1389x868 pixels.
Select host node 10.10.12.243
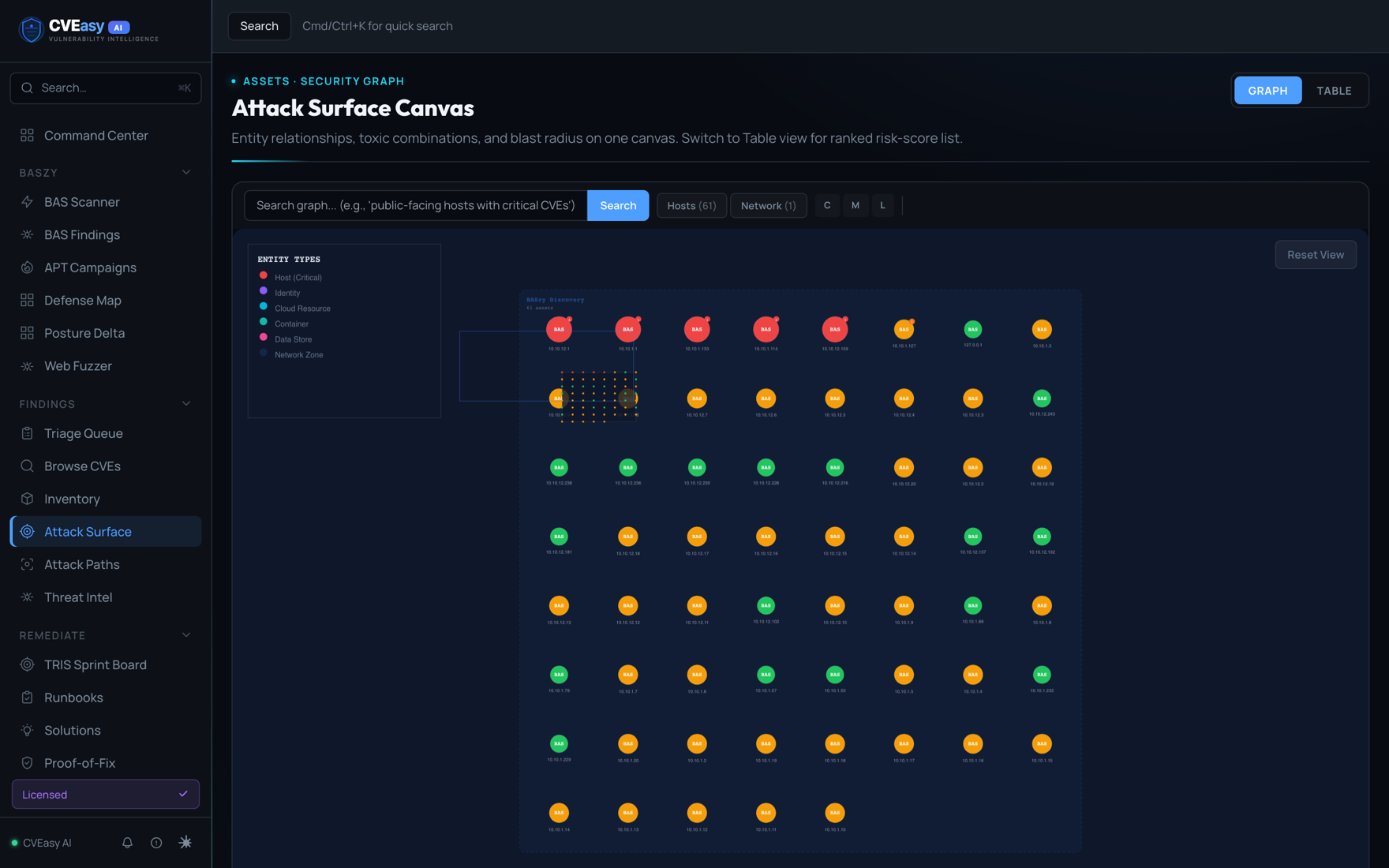1042,398
